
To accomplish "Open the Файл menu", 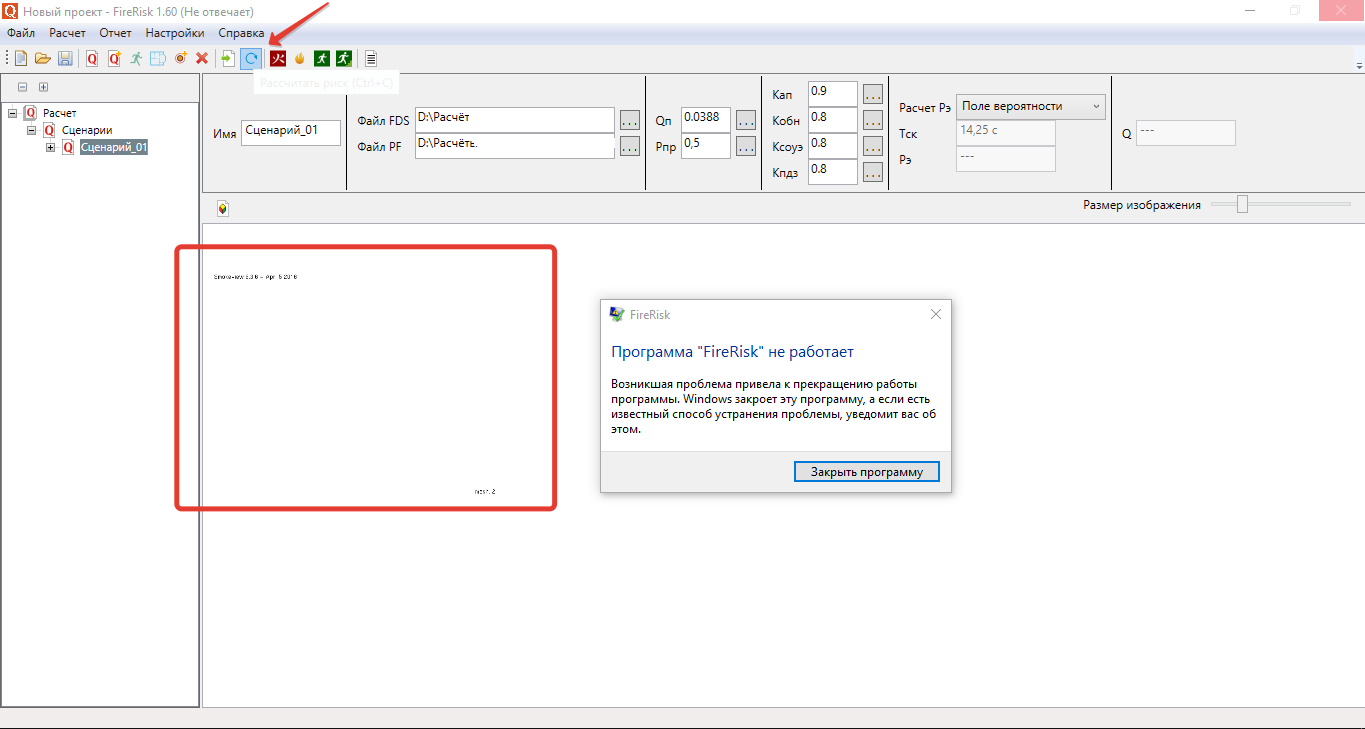I will [21, 33].
